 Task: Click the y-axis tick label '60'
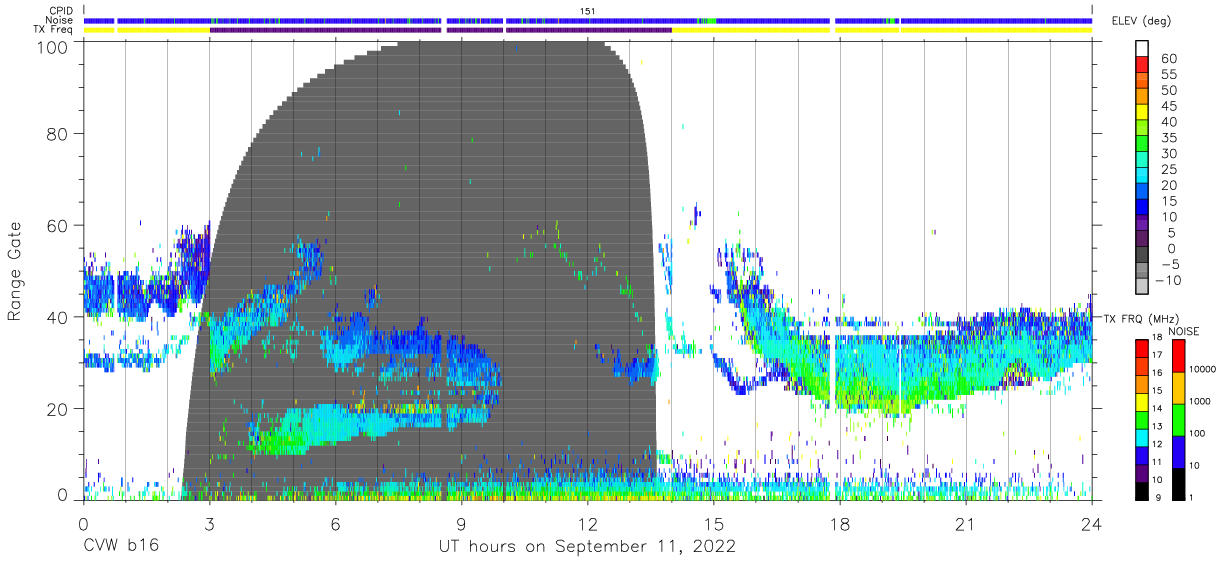[x=58, y=225]
